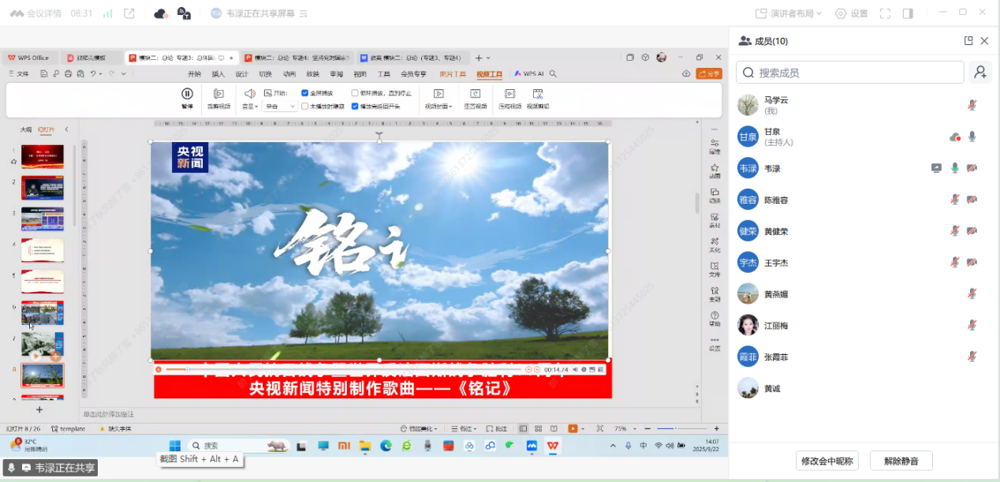Expand system tray hidden icons chevron
The height and width of the screenshot is (482, 1000).
(x=614, y=446)
